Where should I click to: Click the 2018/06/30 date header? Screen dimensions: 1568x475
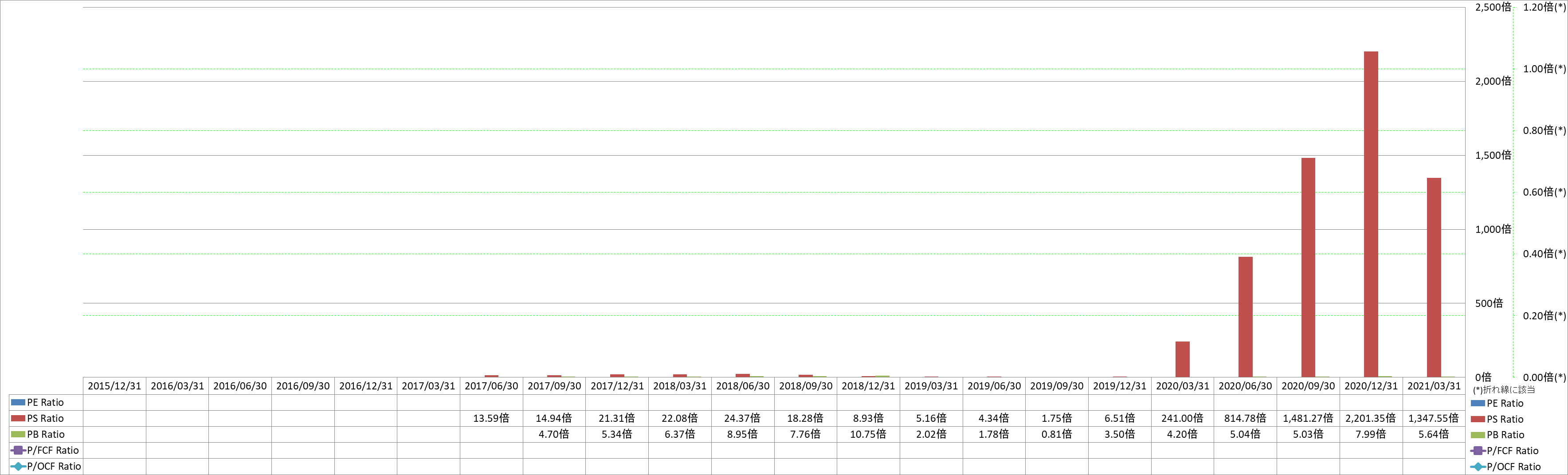pyautogui.click(x=743, y=386)
